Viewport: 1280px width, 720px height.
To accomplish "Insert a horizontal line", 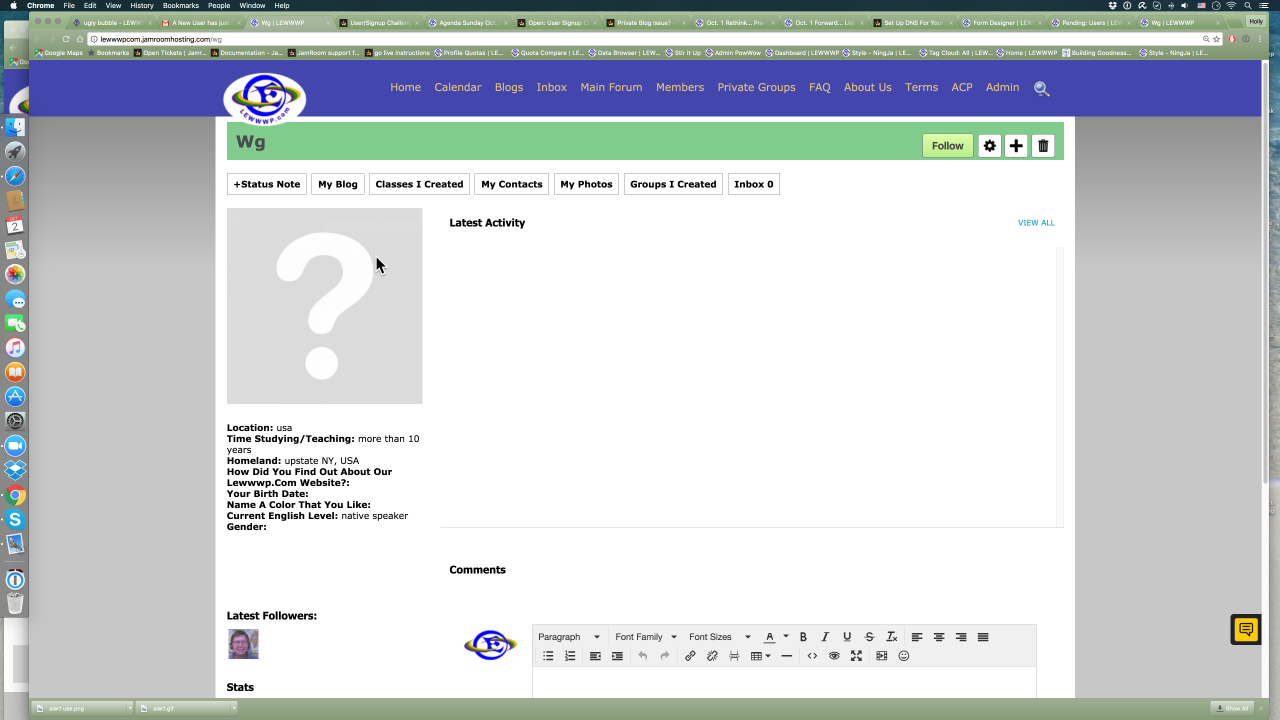I will [787, 656].
